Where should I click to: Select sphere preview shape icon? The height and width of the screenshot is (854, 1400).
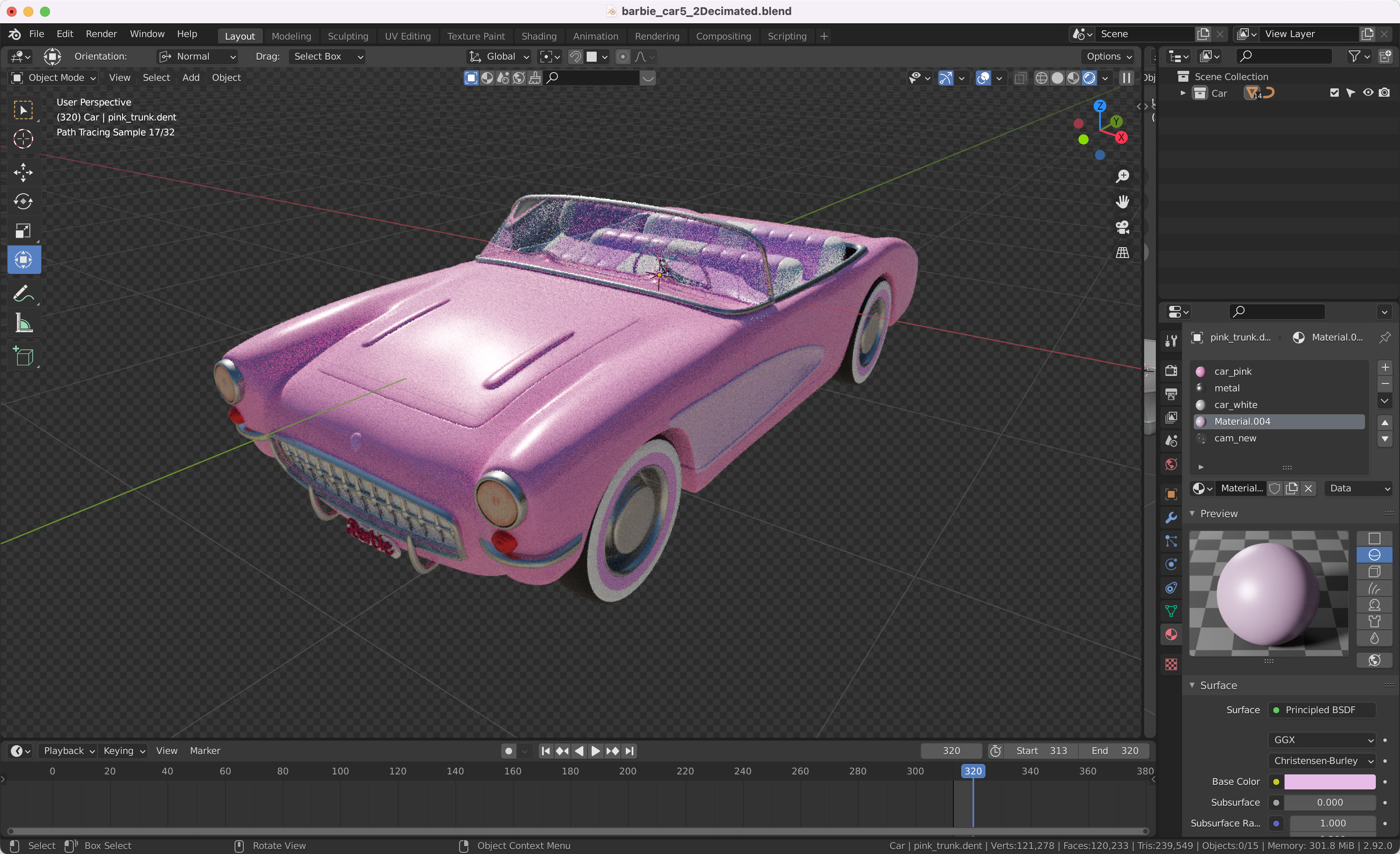pyautogui.click(x=1374, y=555)
